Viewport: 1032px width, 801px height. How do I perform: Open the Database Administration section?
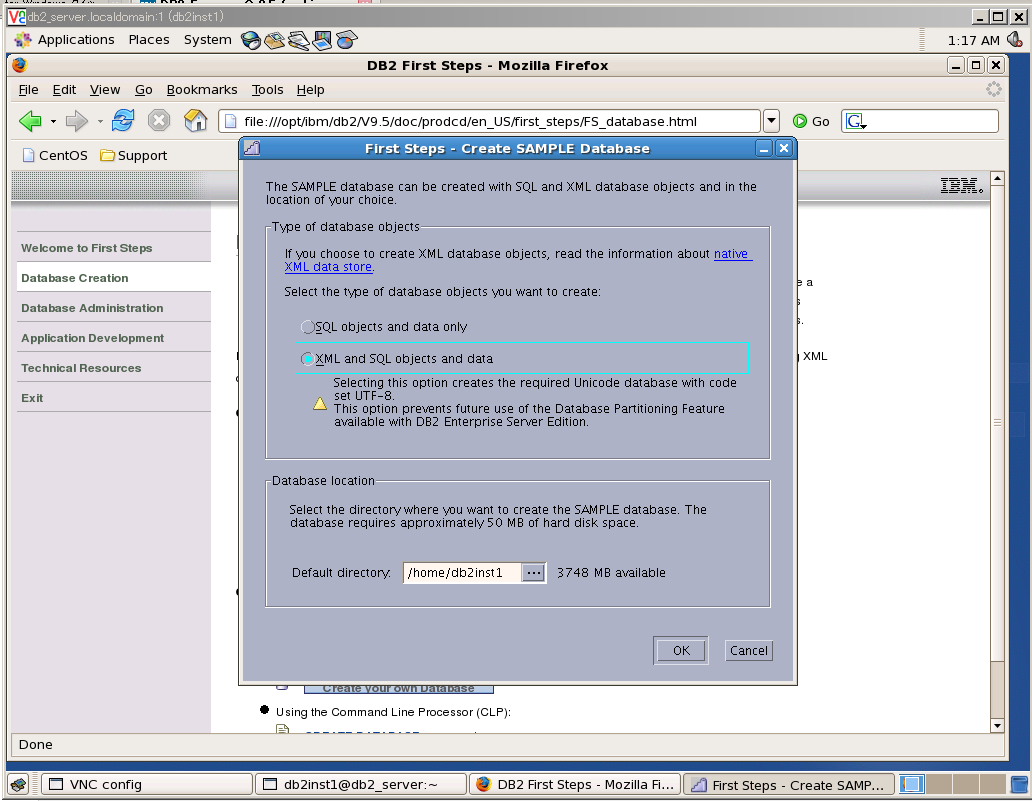(x=92, y=308)
